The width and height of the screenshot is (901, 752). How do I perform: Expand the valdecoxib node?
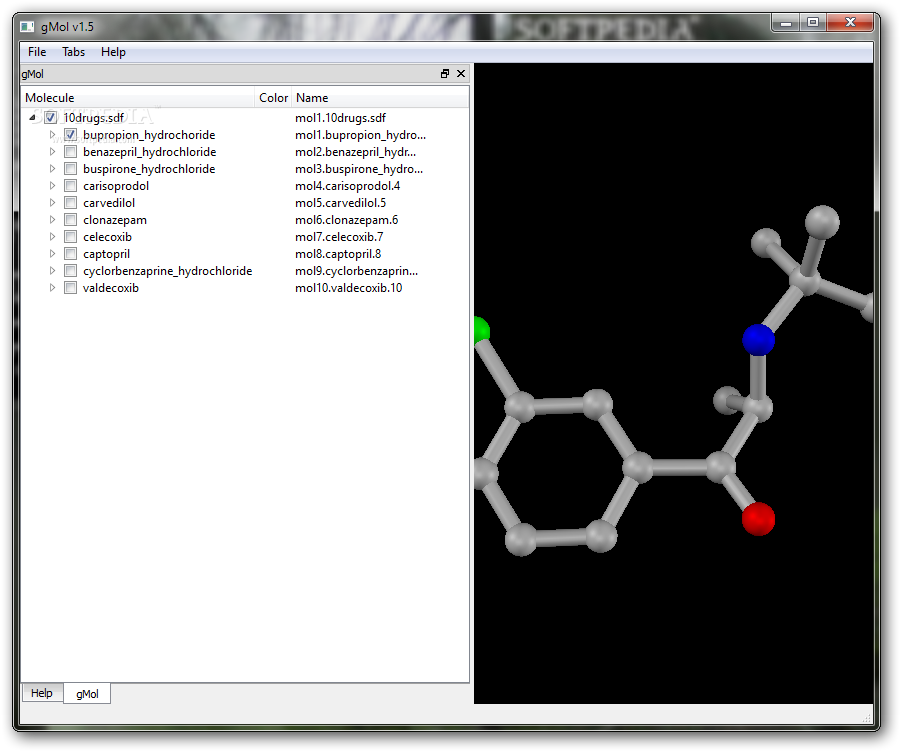coord(52,288)
